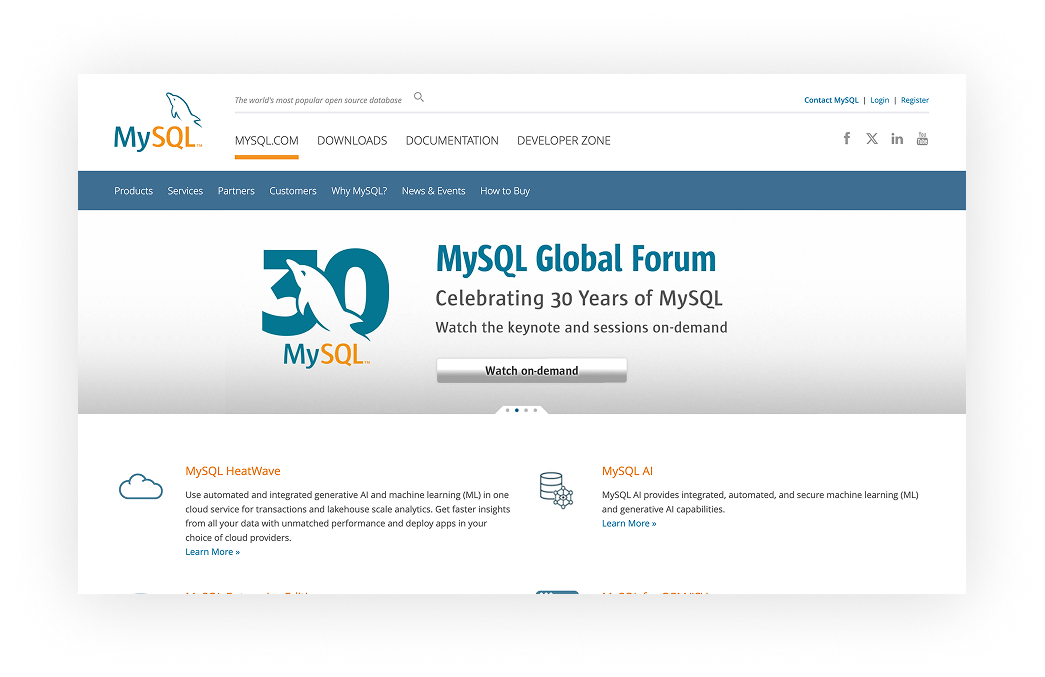Click the cloud icon beside MySQL HeatWave

(x=140, y=486)
